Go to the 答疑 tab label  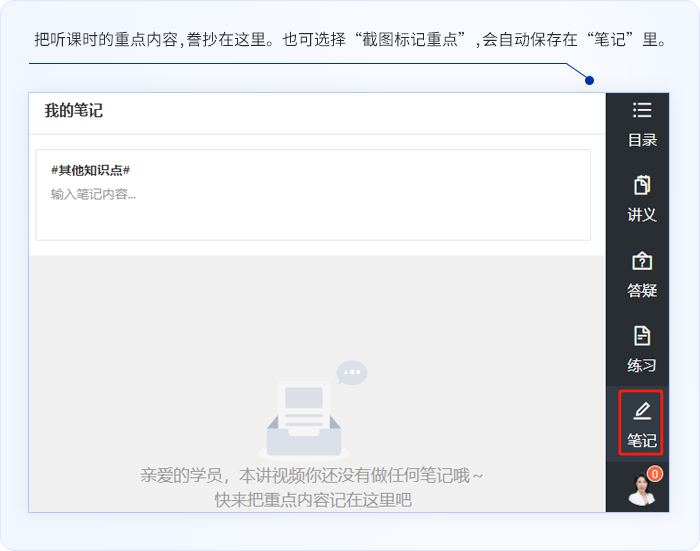[642, 291]
